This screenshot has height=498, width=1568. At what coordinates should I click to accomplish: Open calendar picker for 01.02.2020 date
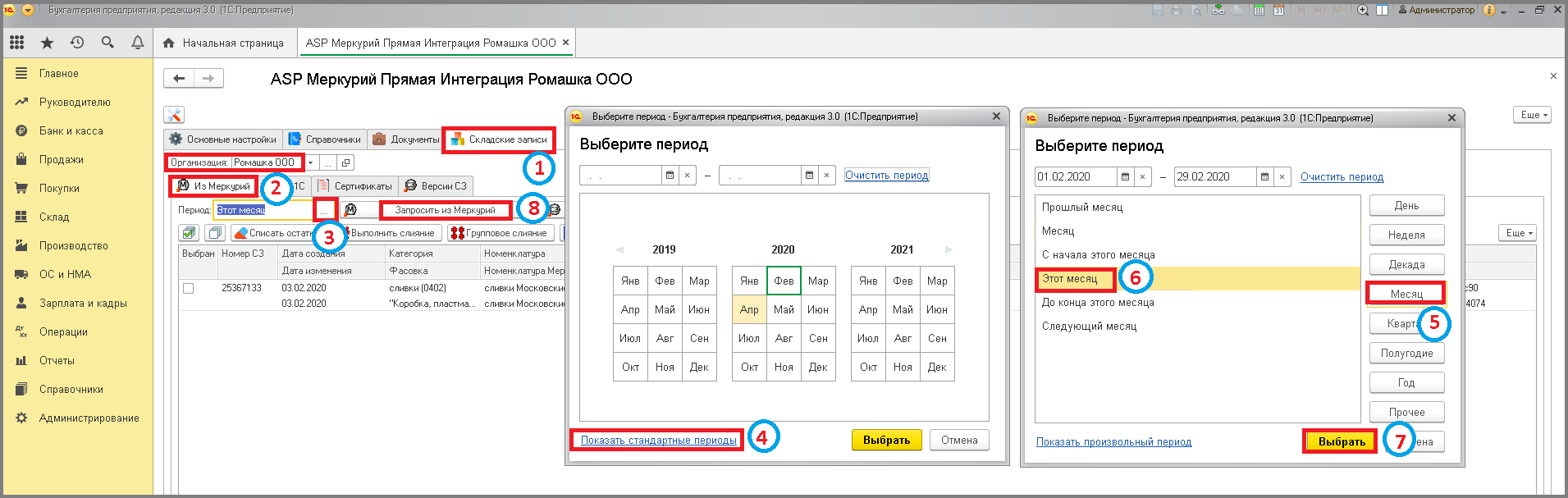tap(1125, 176)
